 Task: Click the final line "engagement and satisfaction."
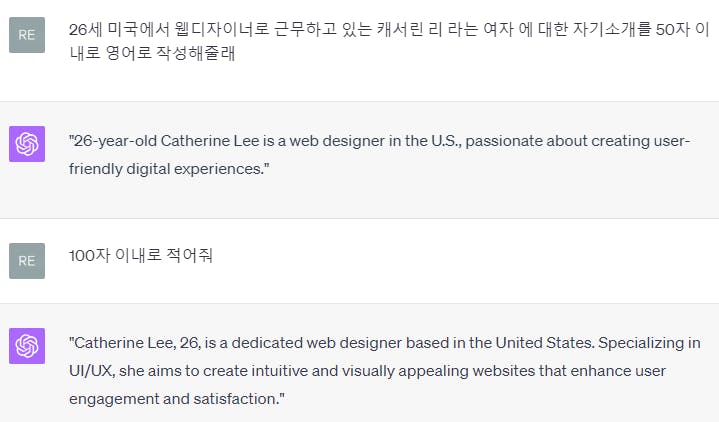[x=177, y=398]
